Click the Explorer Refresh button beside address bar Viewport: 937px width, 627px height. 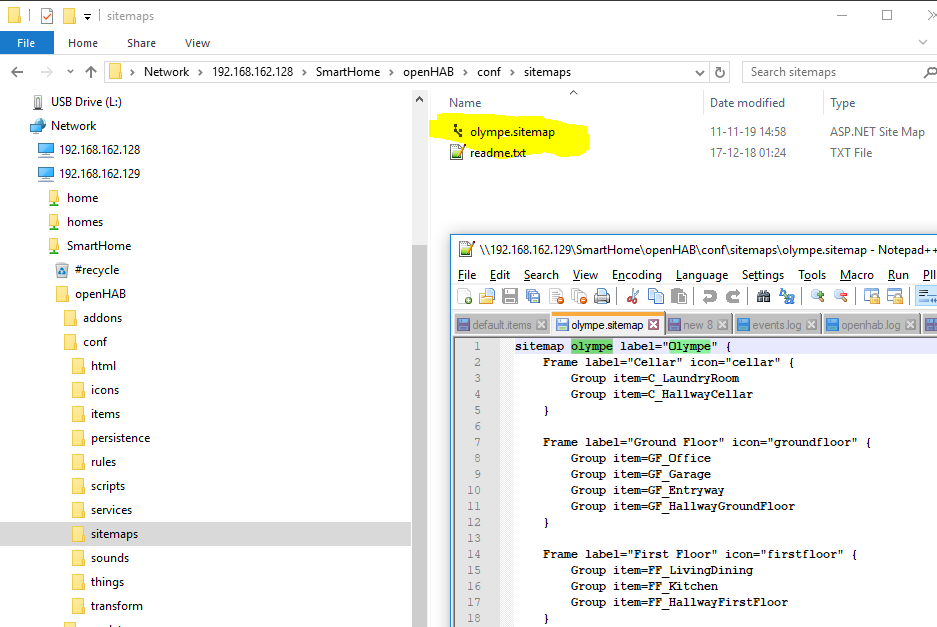click(720, 72)
